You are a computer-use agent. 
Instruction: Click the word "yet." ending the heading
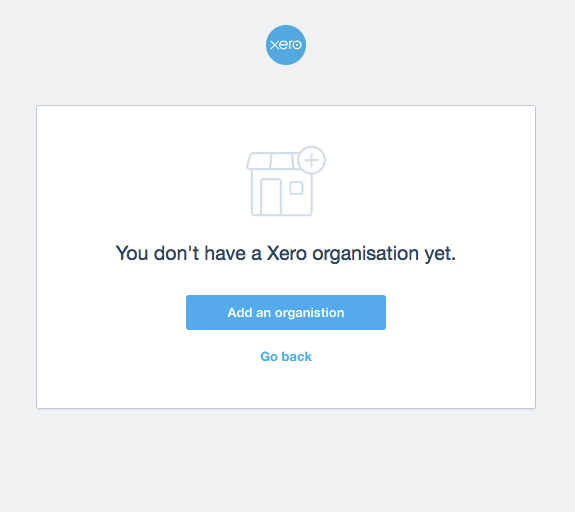click(440, 254)
